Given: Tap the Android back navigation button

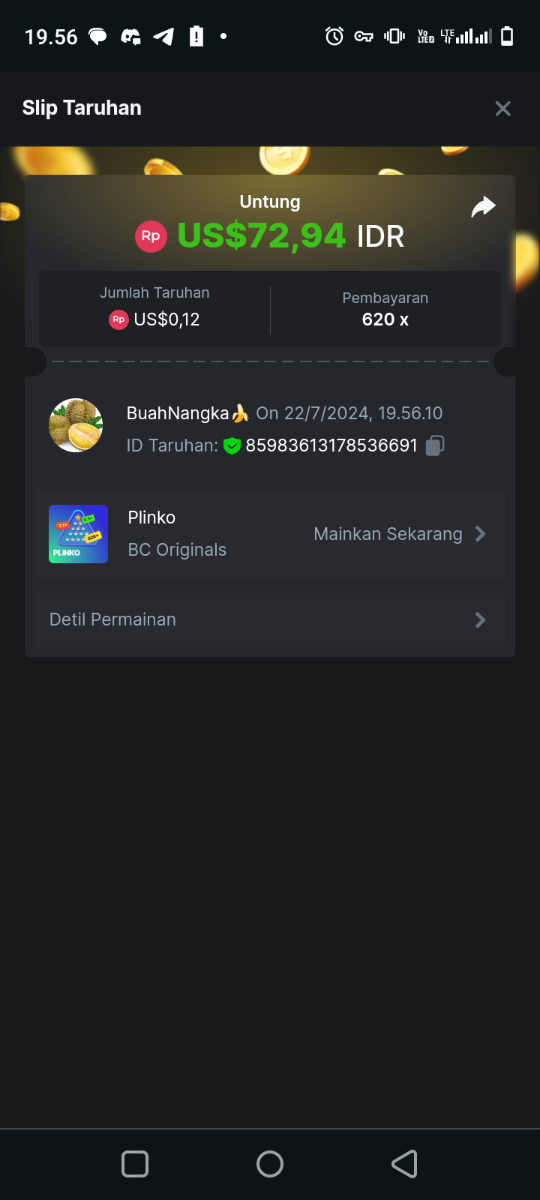Looking at the screenshot, I should tap(404, 1164).
